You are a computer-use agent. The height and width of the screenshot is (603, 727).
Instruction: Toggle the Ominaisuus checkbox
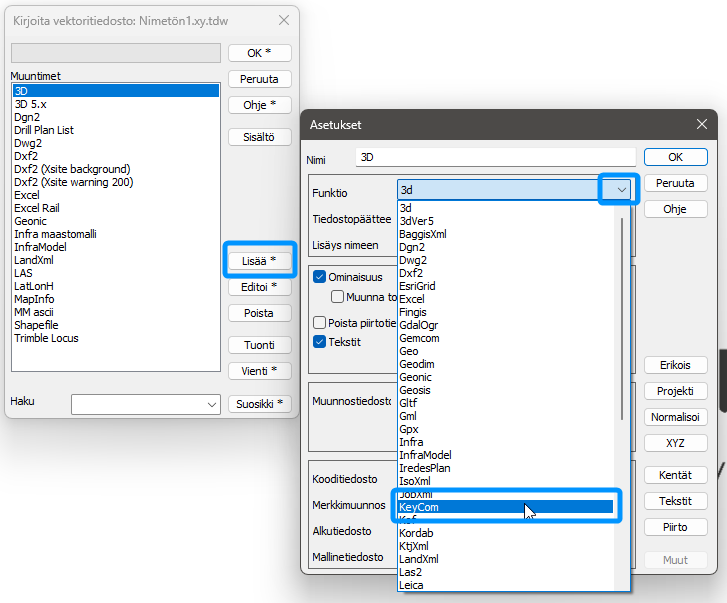(320, 276)
